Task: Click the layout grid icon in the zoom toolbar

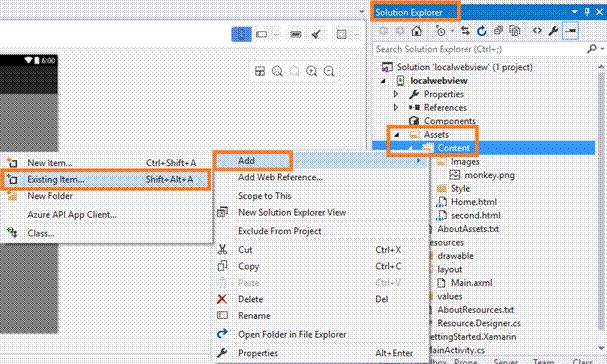Action: (260, 71)
